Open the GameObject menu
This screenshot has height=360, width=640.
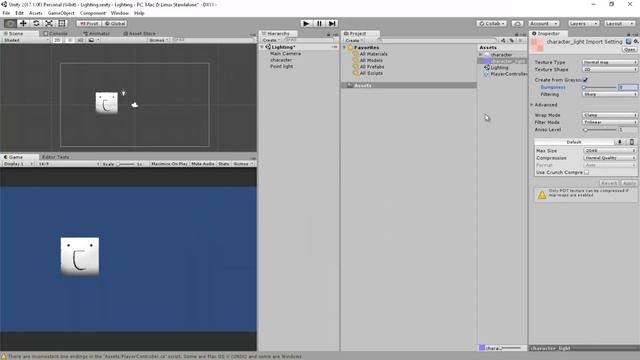(x=61, y=13)
